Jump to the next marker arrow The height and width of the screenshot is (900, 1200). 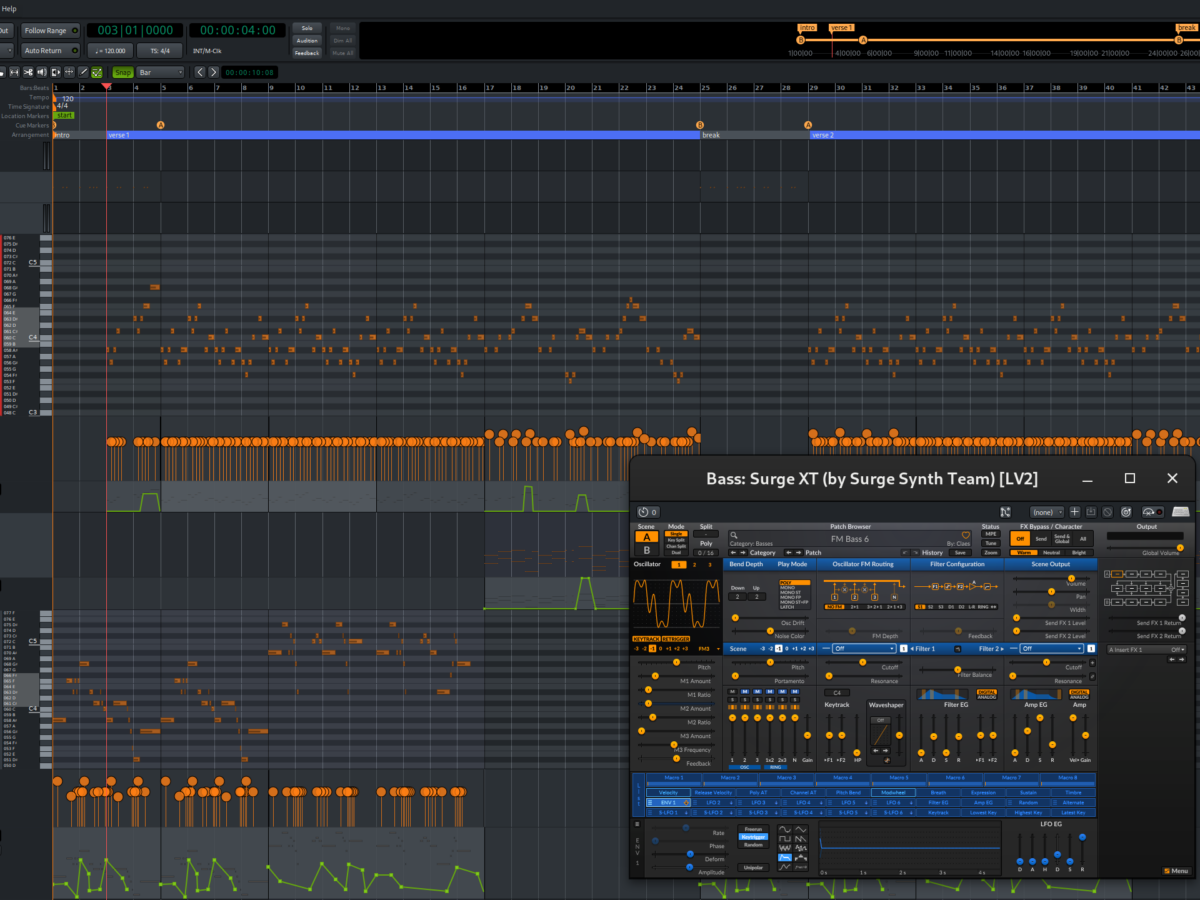point(214,72)
